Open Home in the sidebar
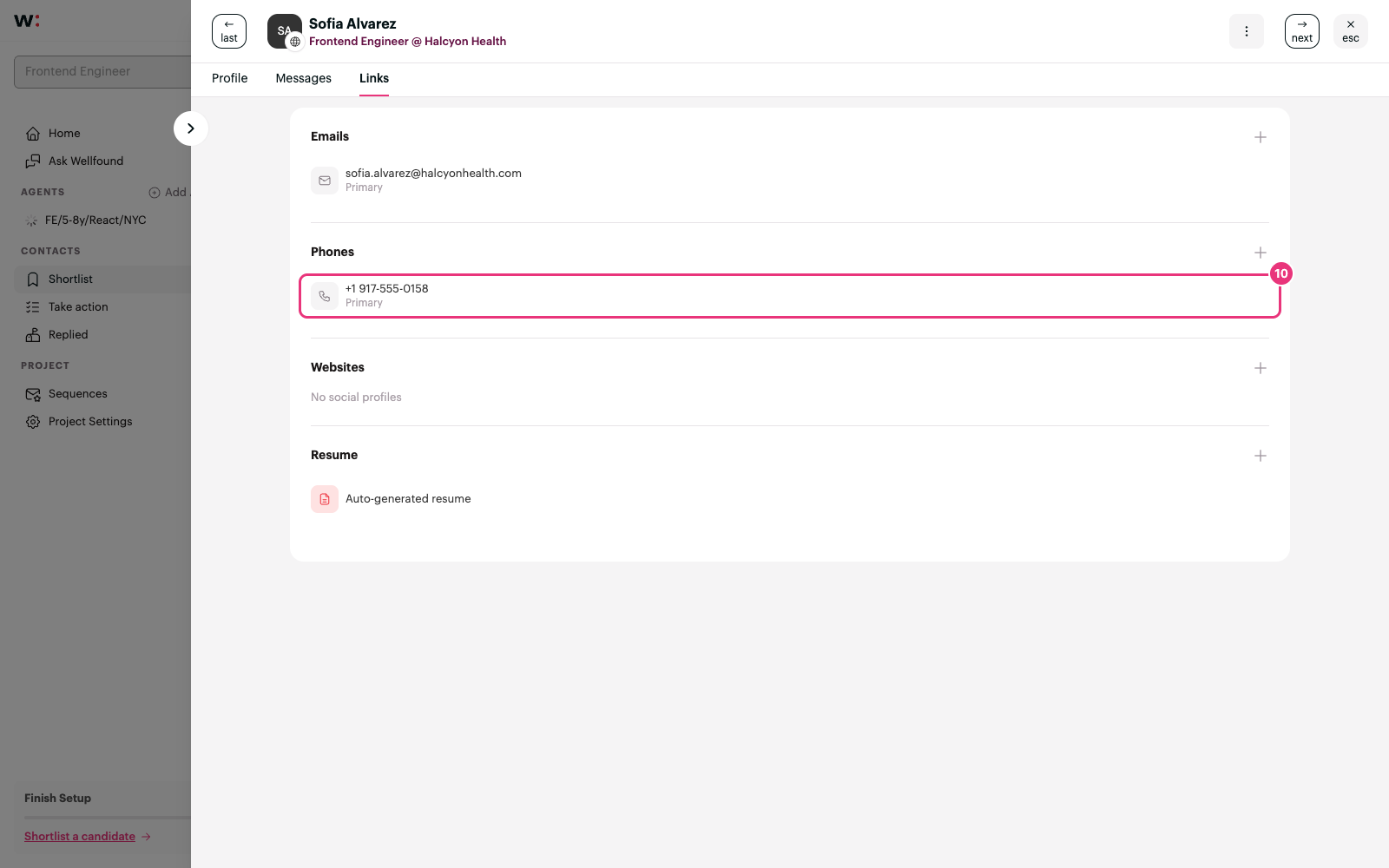The image size is (1389, 868). click(64, 133)
